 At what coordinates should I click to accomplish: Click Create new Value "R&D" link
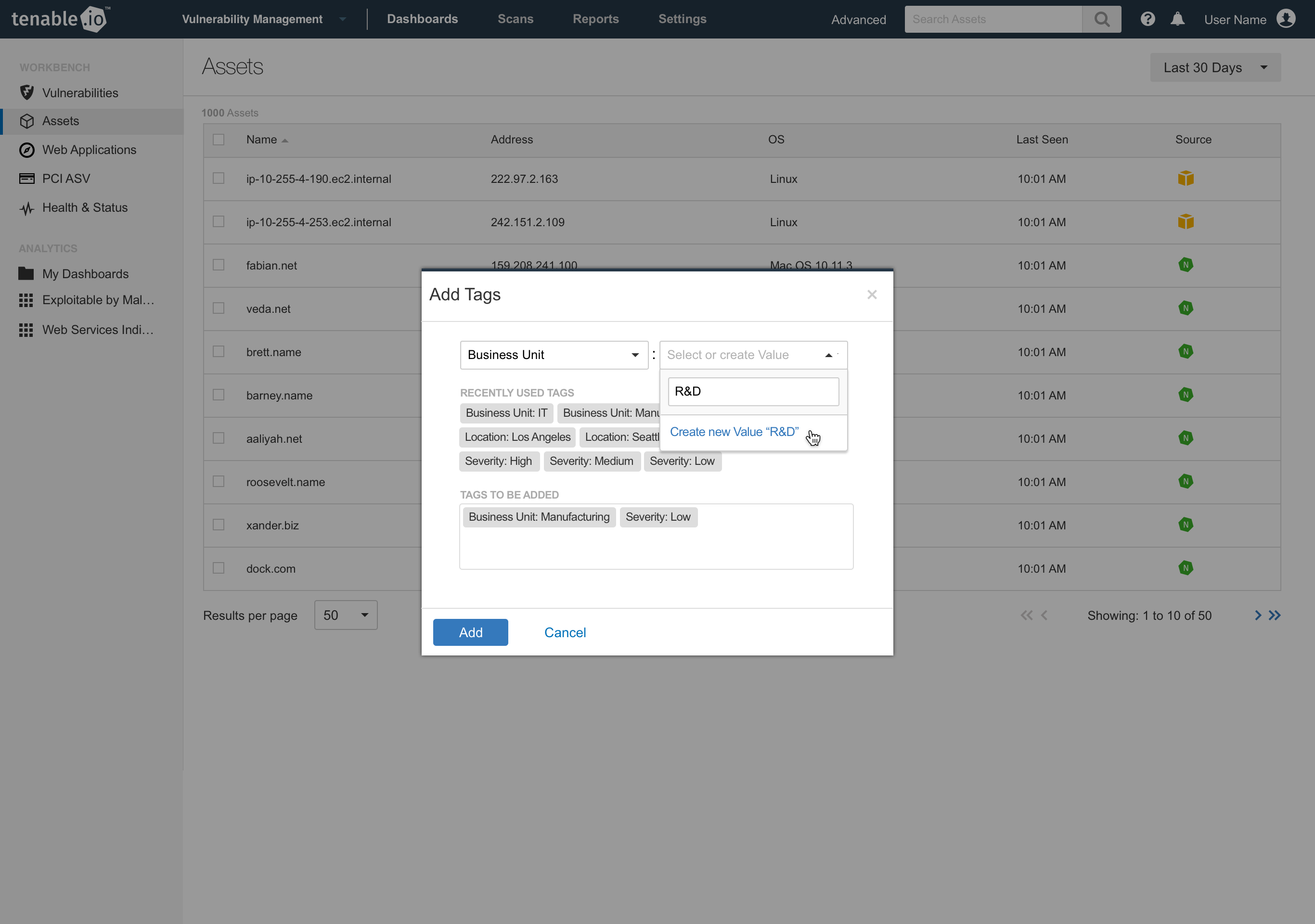pyautogui.click(x=734, y=432)
